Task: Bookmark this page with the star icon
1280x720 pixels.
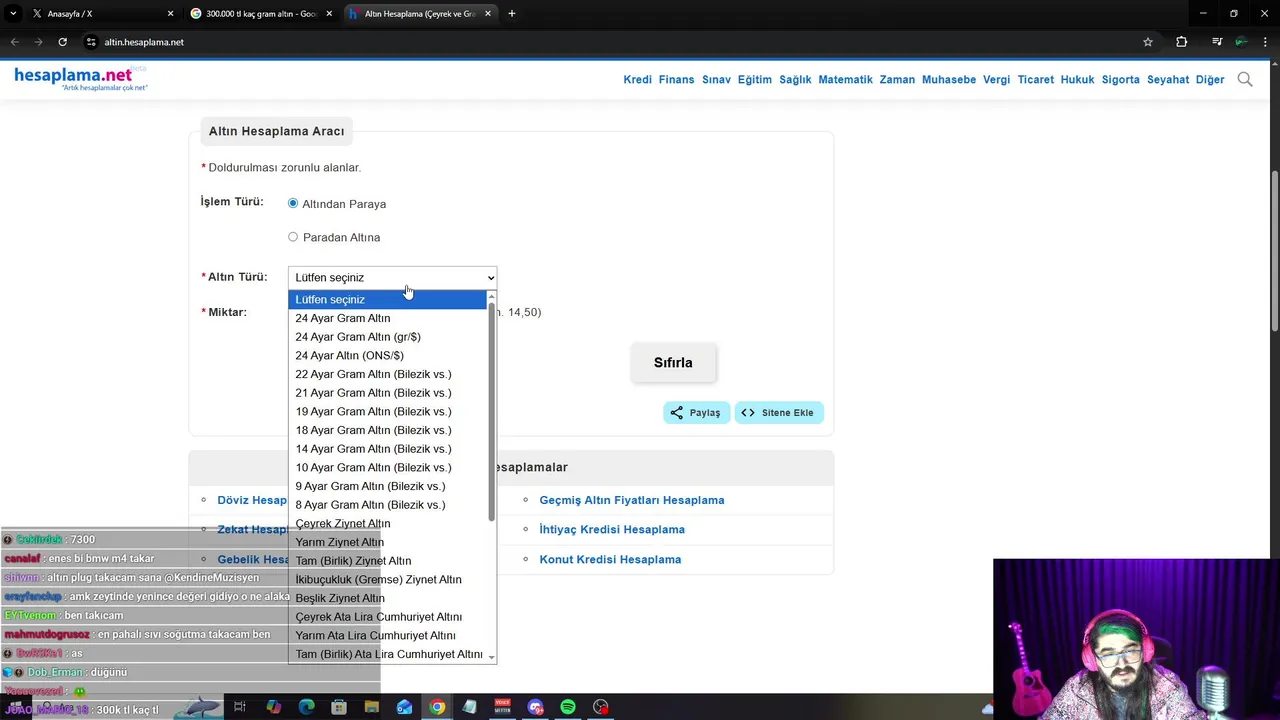Action: click(1148, 42)
